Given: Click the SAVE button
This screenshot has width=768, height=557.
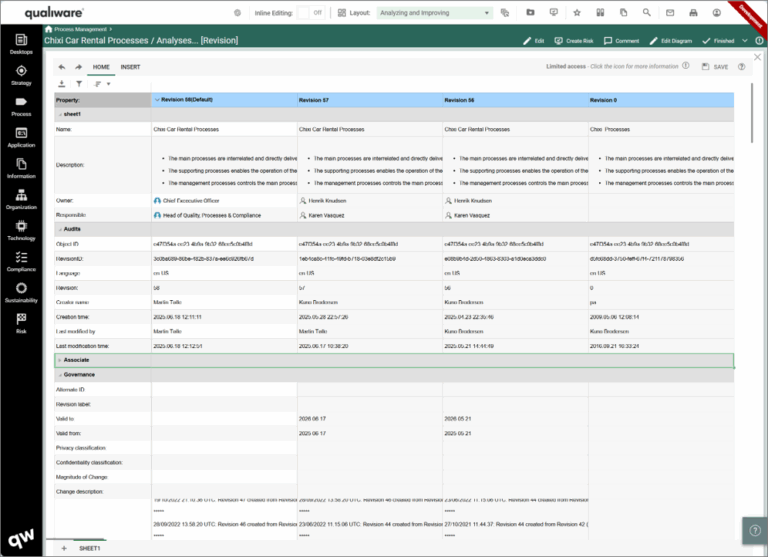Looking at the screenshot, I should [715, 67].
